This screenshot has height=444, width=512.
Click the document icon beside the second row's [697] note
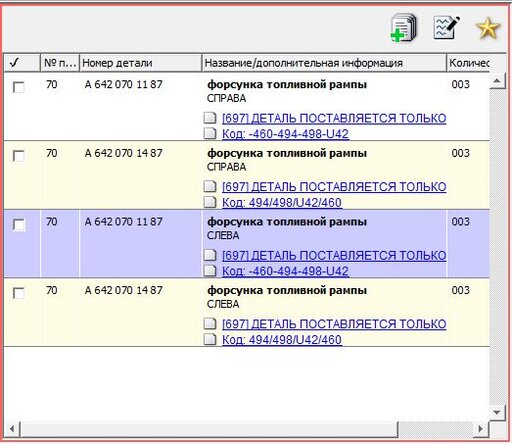tap(210, 186)
